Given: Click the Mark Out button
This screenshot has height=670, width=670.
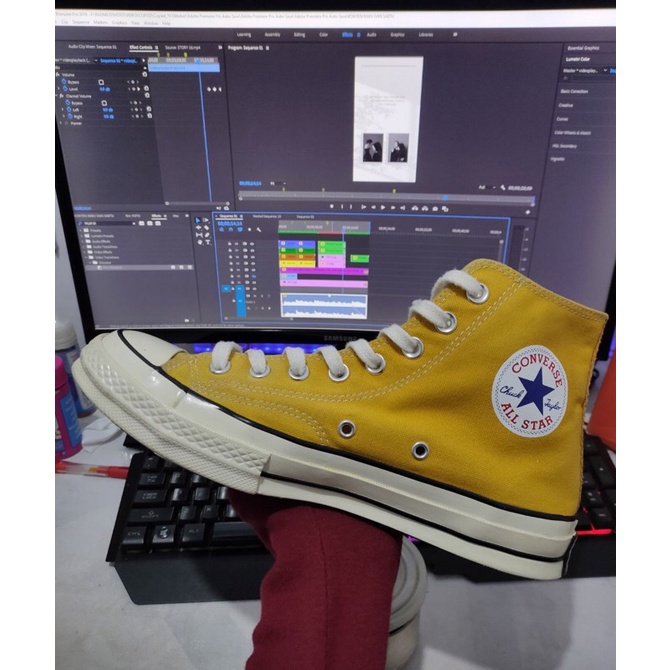Looking at the screenshot, I should 351,207.
